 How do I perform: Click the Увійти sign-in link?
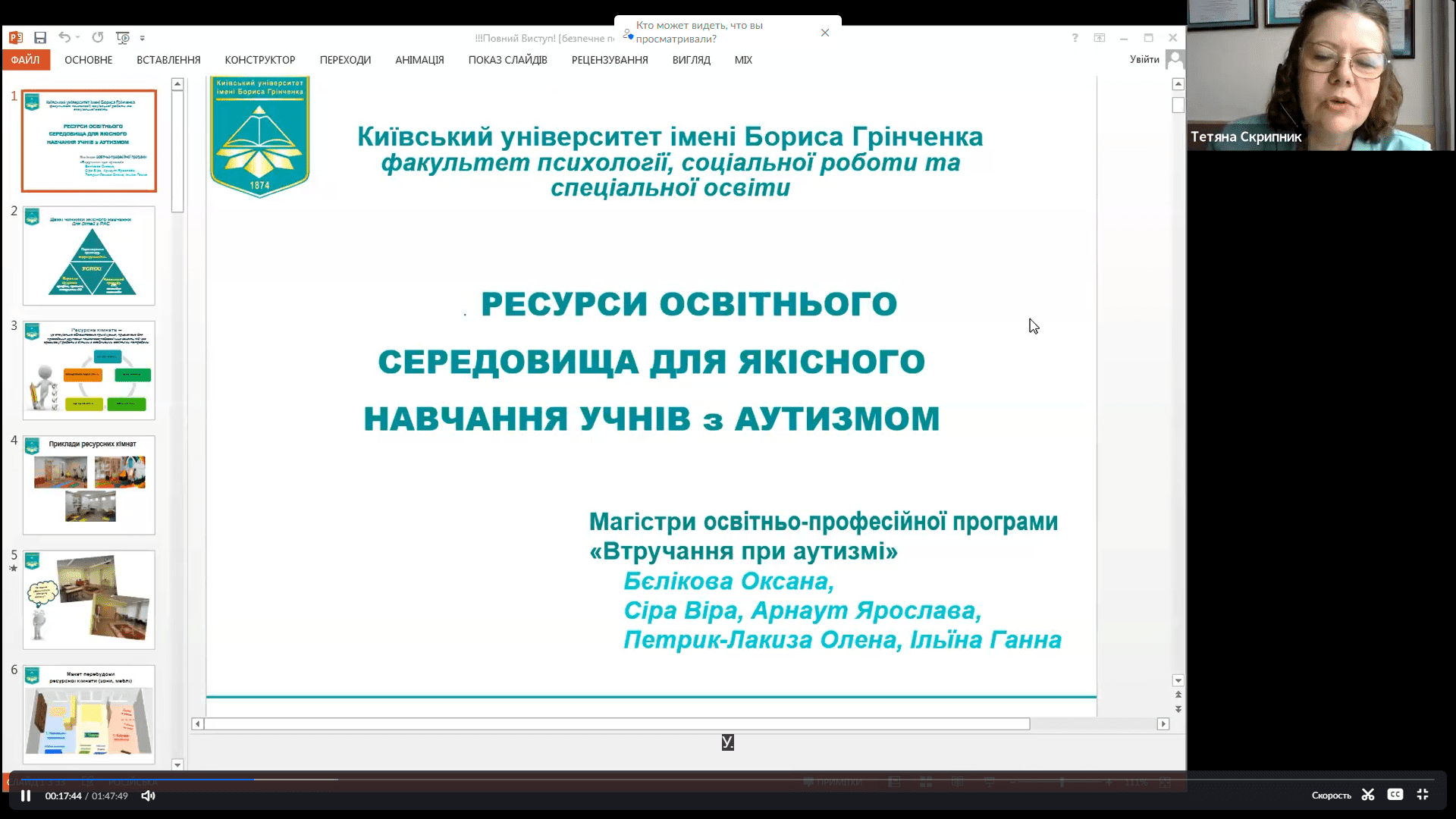coord(1145,60)
